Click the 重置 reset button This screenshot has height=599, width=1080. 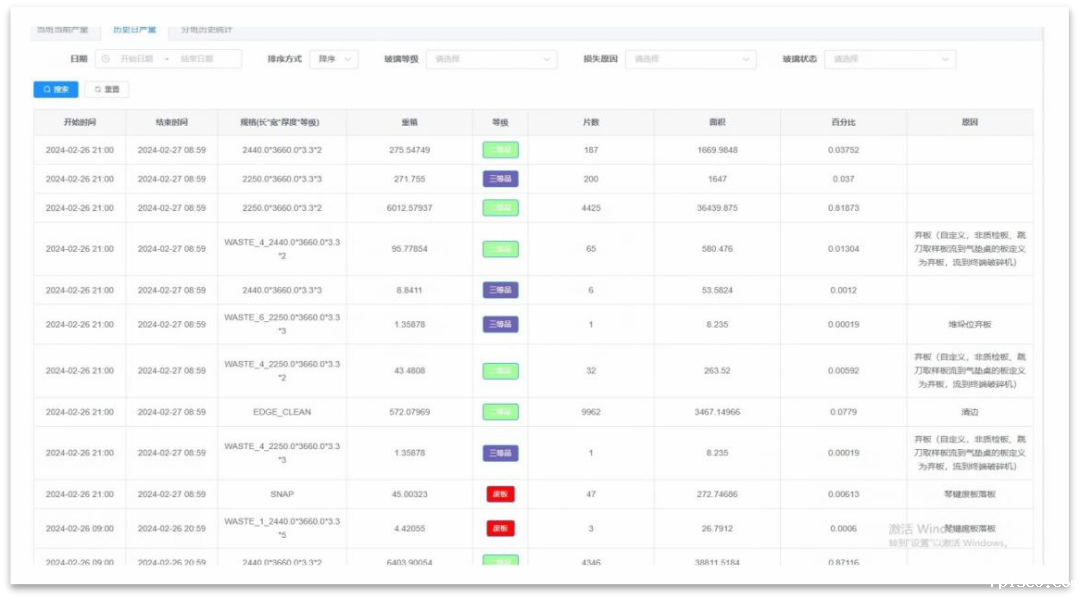[x=106, y=89]
